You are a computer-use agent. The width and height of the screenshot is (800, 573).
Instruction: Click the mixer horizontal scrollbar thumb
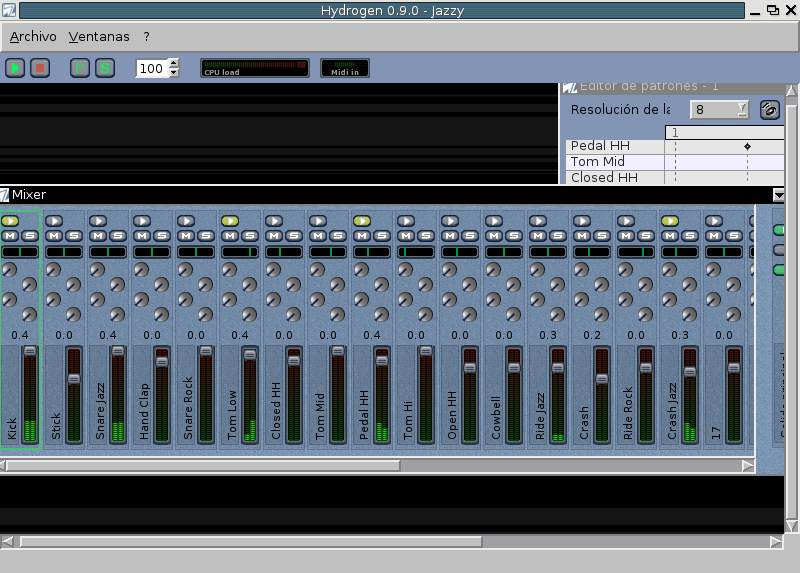click(203, 465)
